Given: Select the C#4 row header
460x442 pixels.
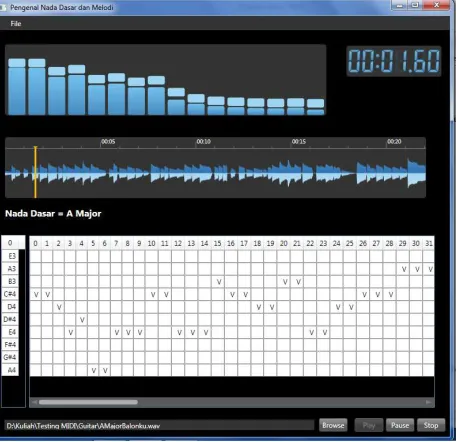Looking at the screenshot, I should click(x=10, y=294).
